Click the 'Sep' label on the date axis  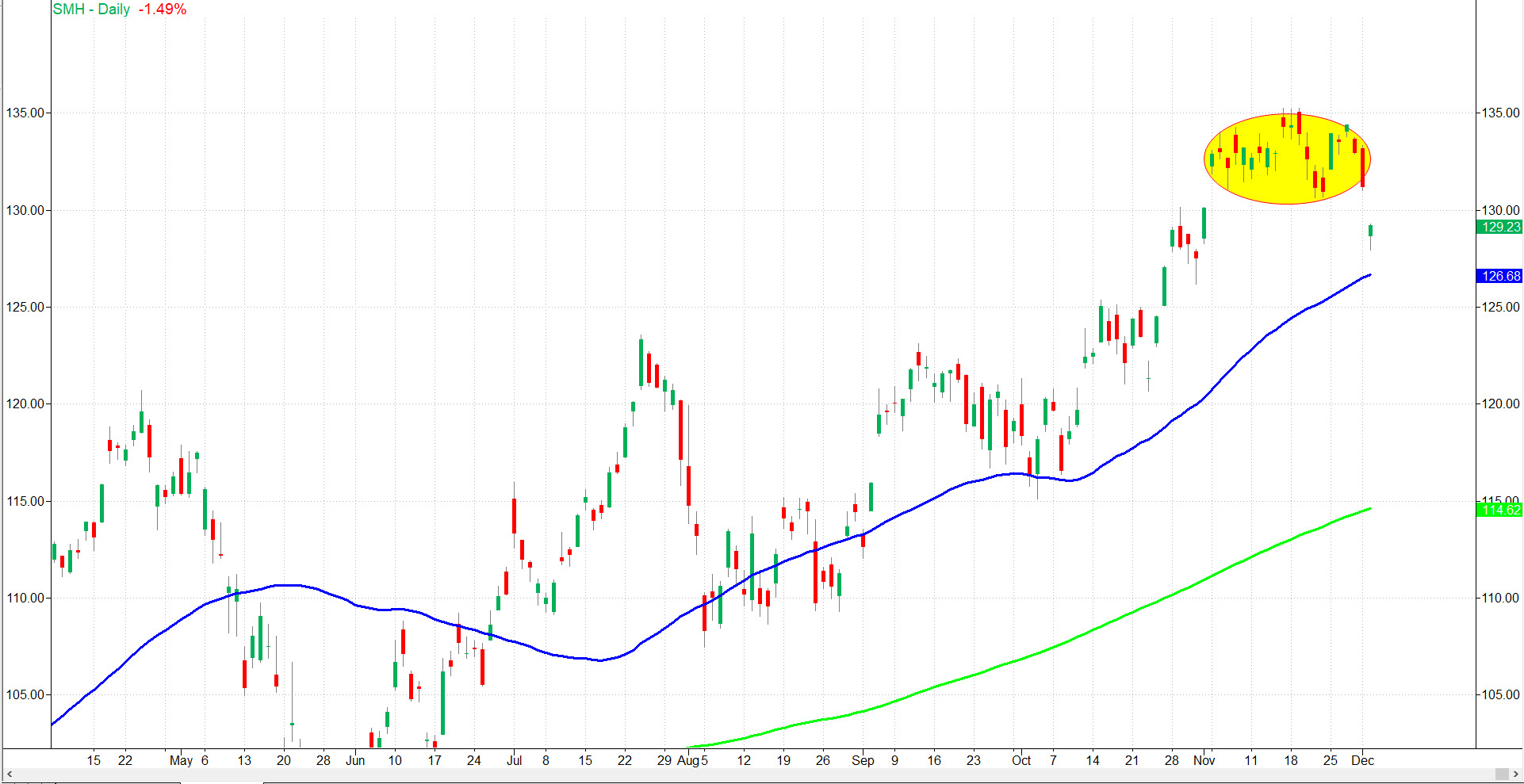[863, 760]
